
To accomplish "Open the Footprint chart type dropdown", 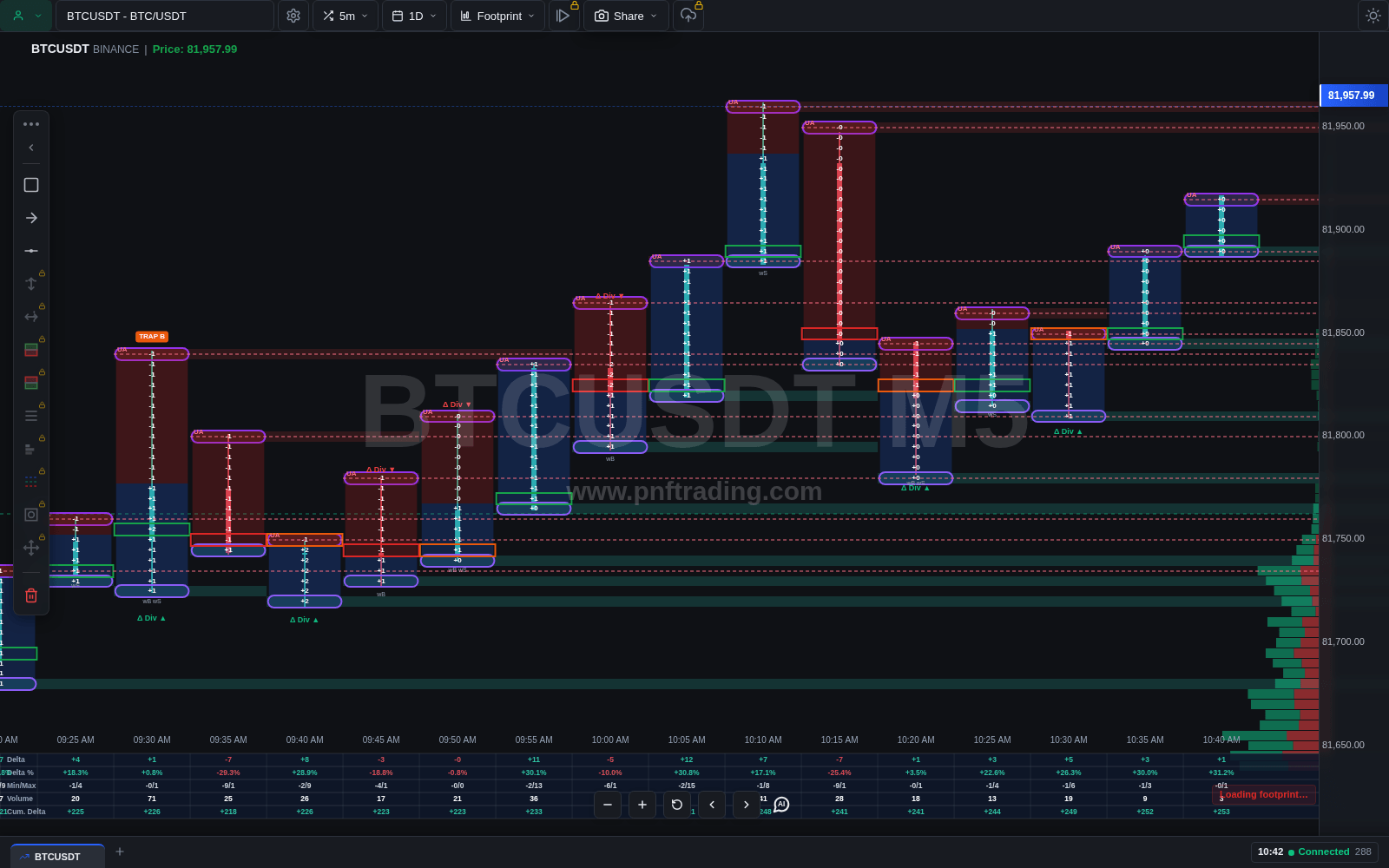I will coord(497,16).
